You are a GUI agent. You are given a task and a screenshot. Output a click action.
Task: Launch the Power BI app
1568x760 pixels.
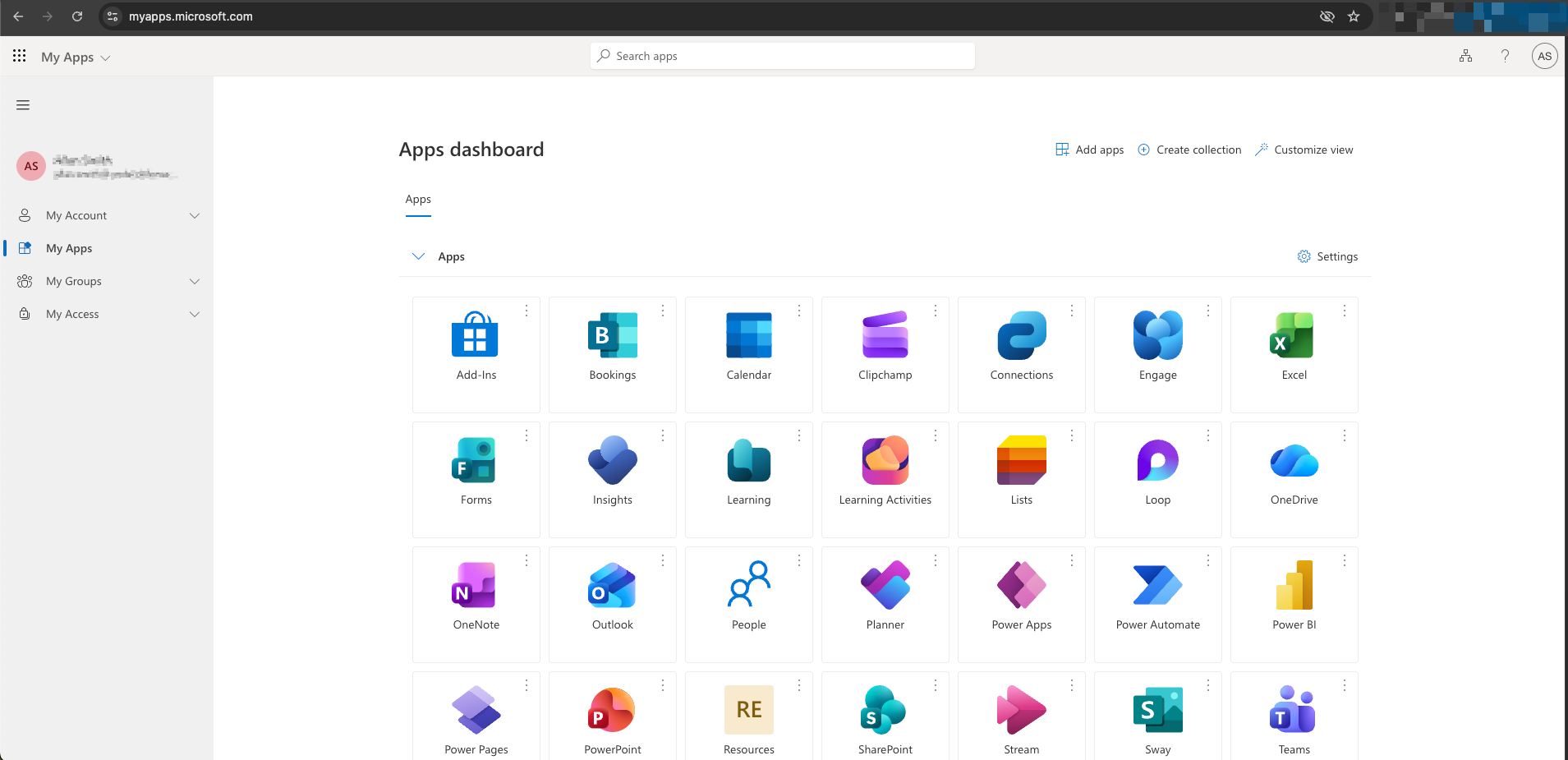coord(1294,604)
